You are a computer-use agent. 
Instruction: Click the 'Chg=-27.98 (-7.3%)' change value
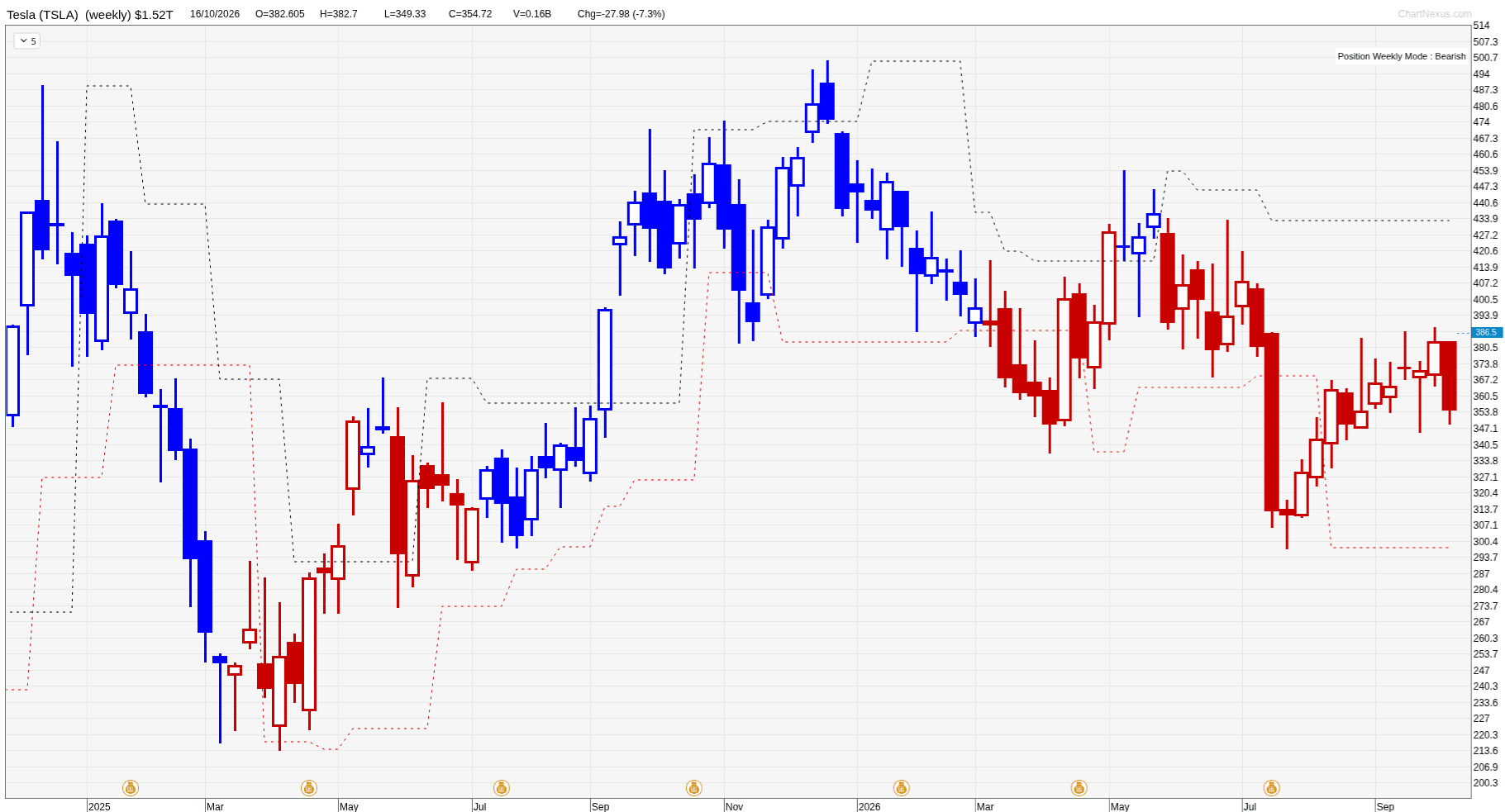[x=622, y=14]
